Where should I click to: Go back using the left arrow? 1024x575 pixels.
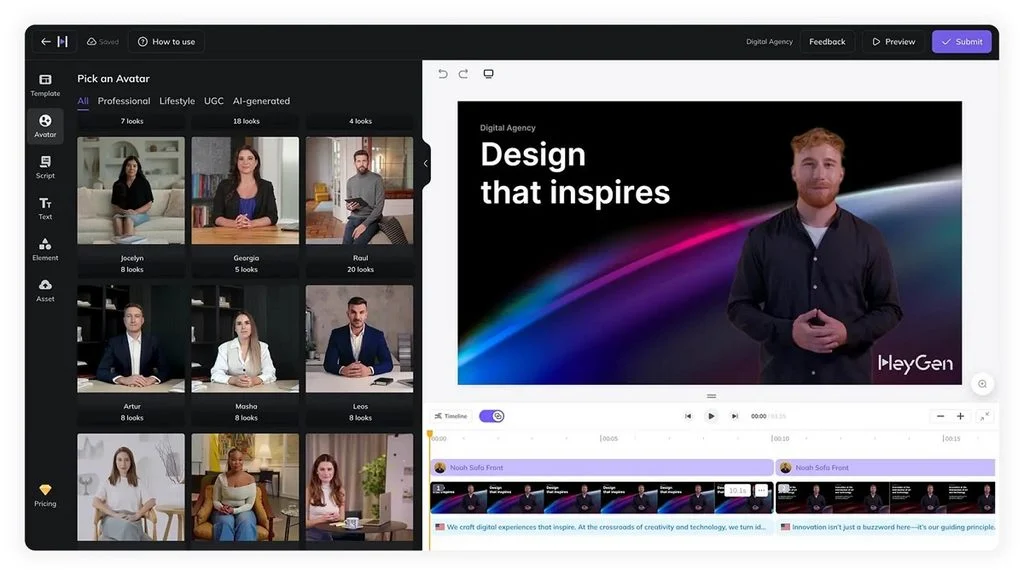tap(46, 42)
